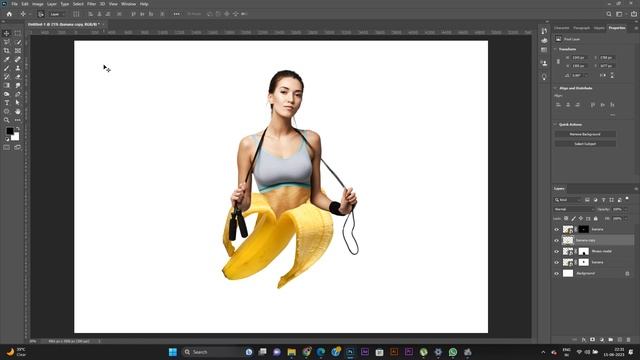Screen dimensions: 640x360
Task: Click the Delete layer trash icon
Action: click(x=629, y=340)
